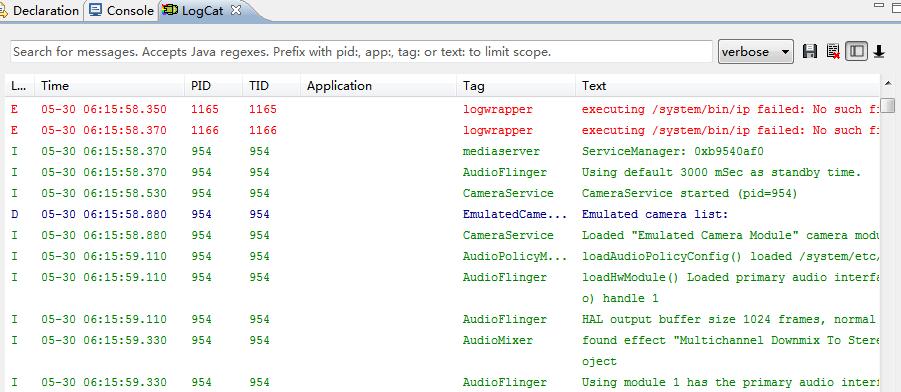Click the LogCat search messages field
901x392 pixels.
coord(361,52)
